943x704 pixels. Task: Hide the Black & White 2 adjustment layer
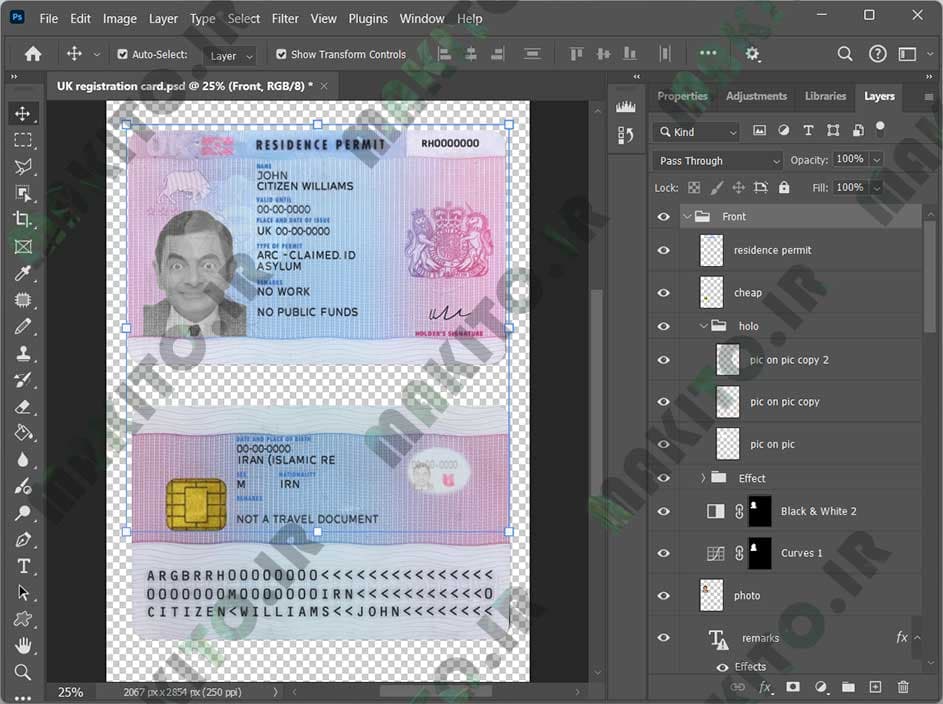click(x=663, y=511)
